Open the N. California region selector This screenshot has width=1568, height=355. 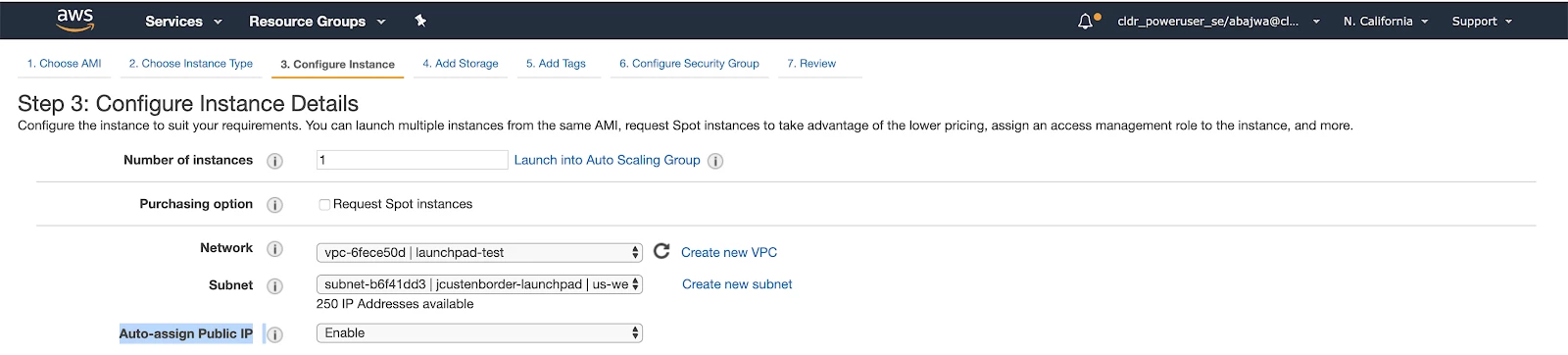pyautogui.click(x=1386, y=21)
